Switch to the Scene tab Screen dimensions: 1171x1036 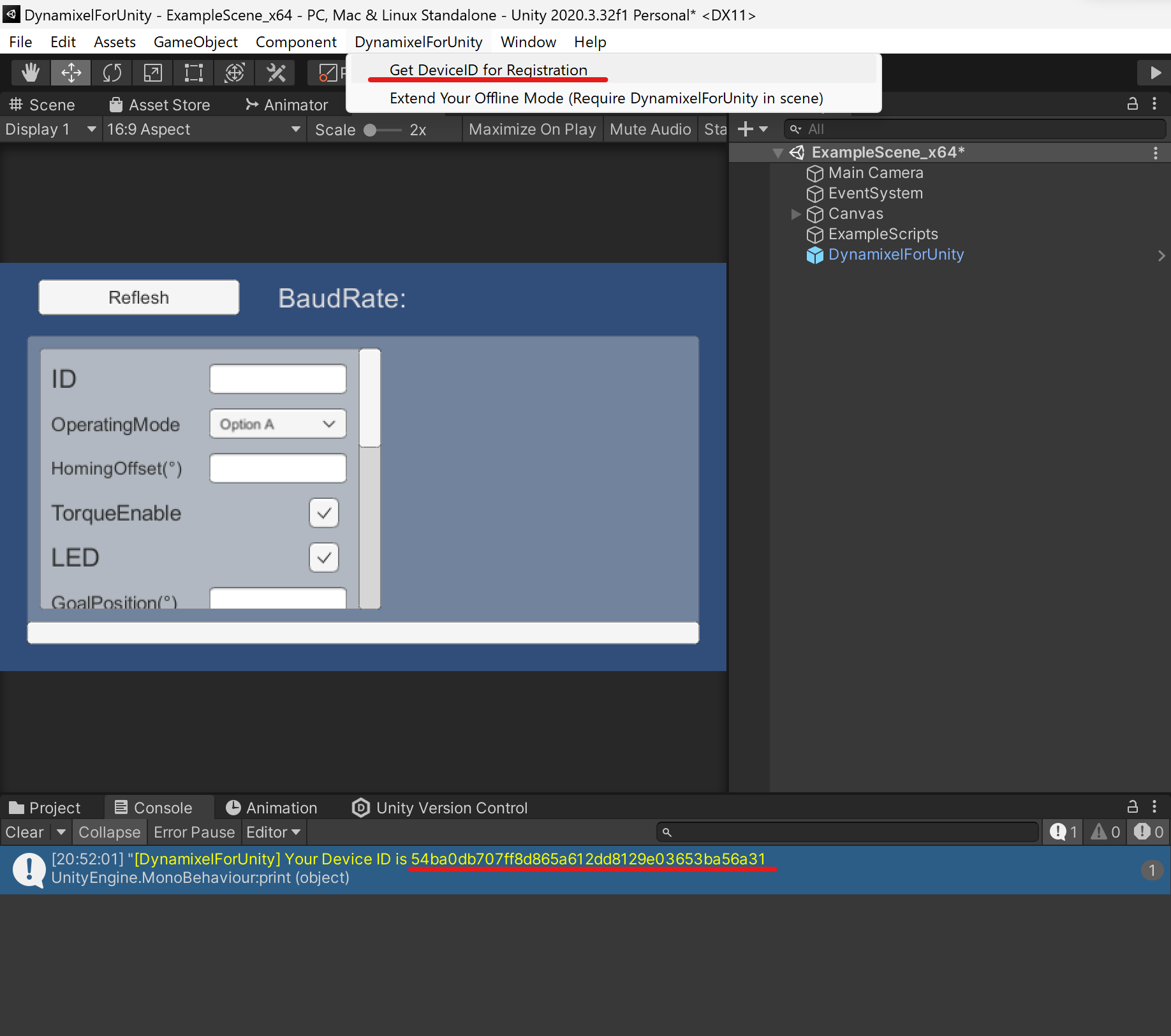pos(42,105)
